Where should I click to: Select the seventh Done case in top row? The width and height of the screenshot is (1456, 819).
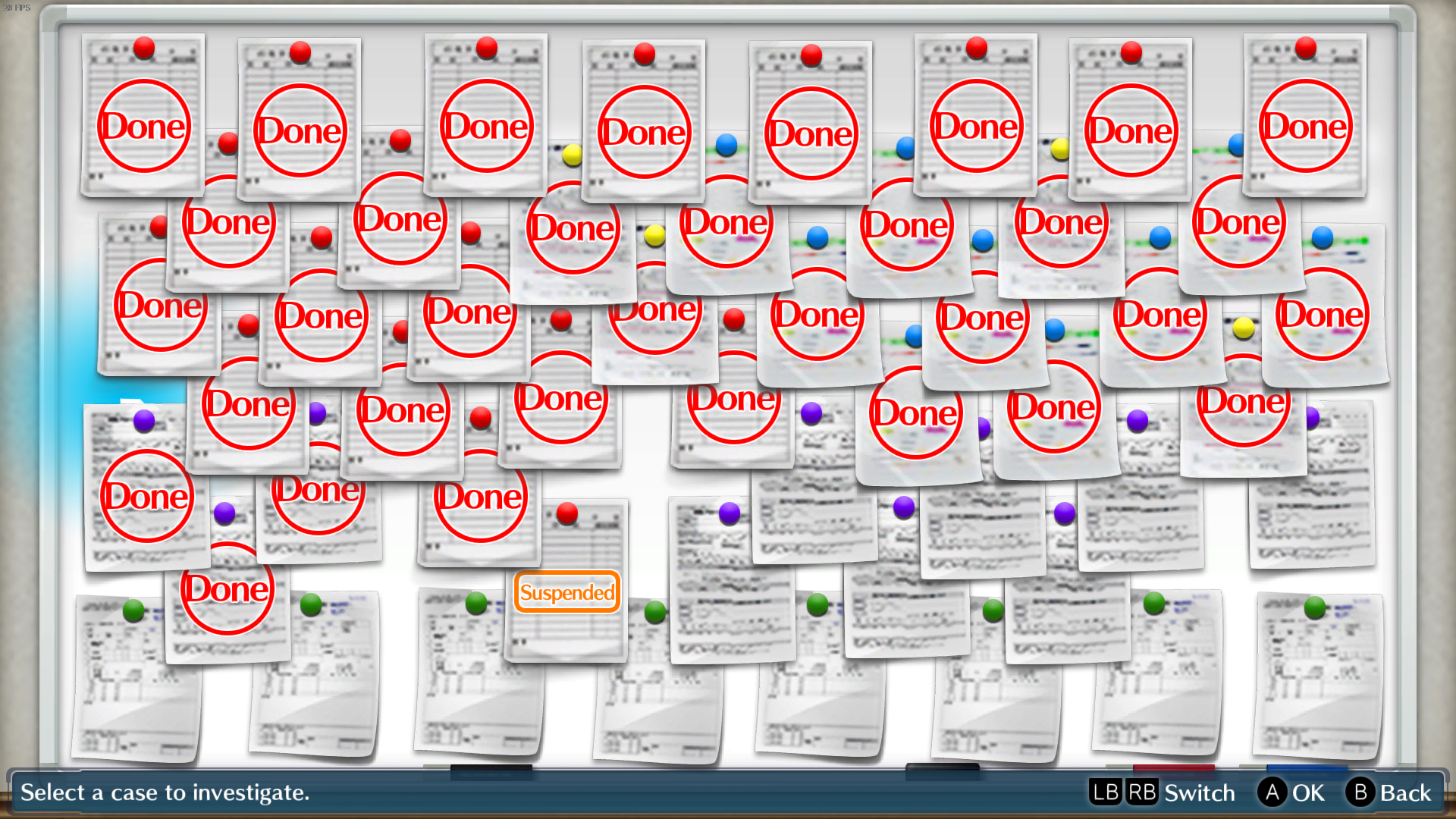click(x=1131, y=120)
